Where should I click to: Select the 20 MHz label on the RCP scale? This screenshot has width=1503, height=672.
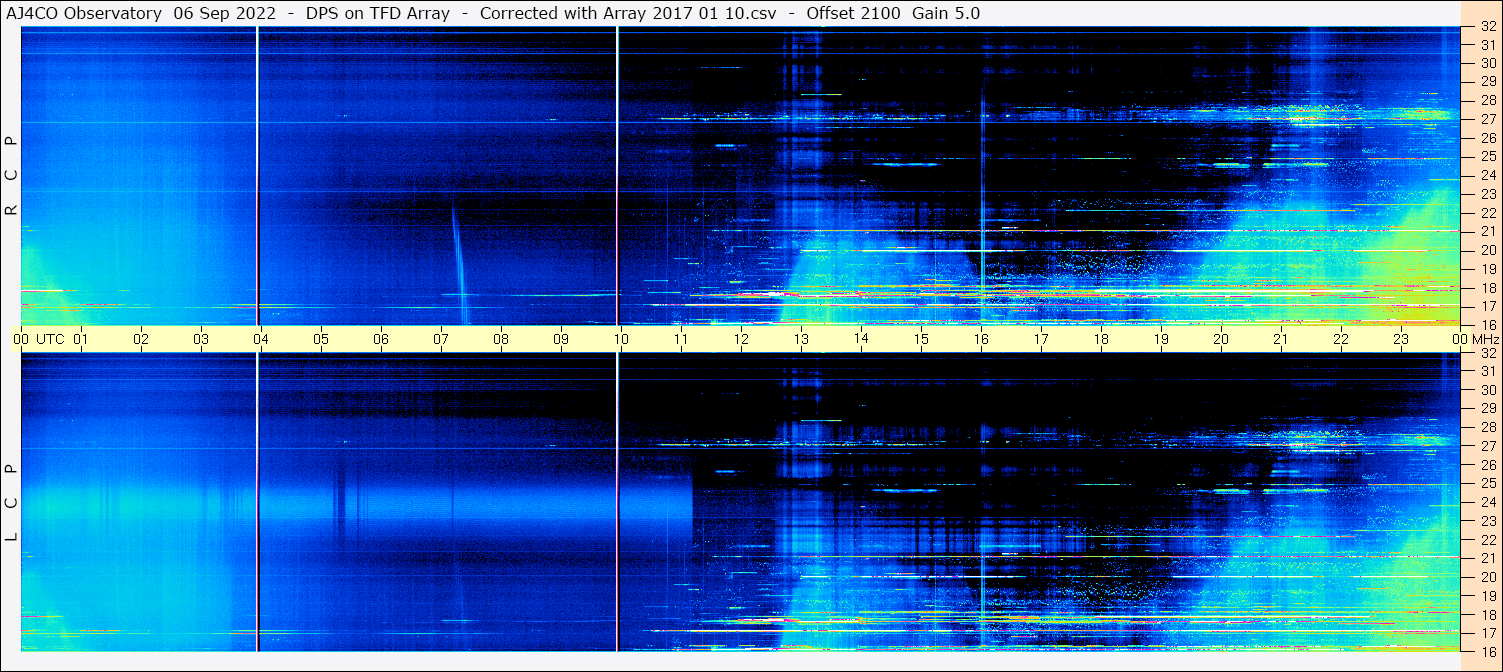point(1487,250)
